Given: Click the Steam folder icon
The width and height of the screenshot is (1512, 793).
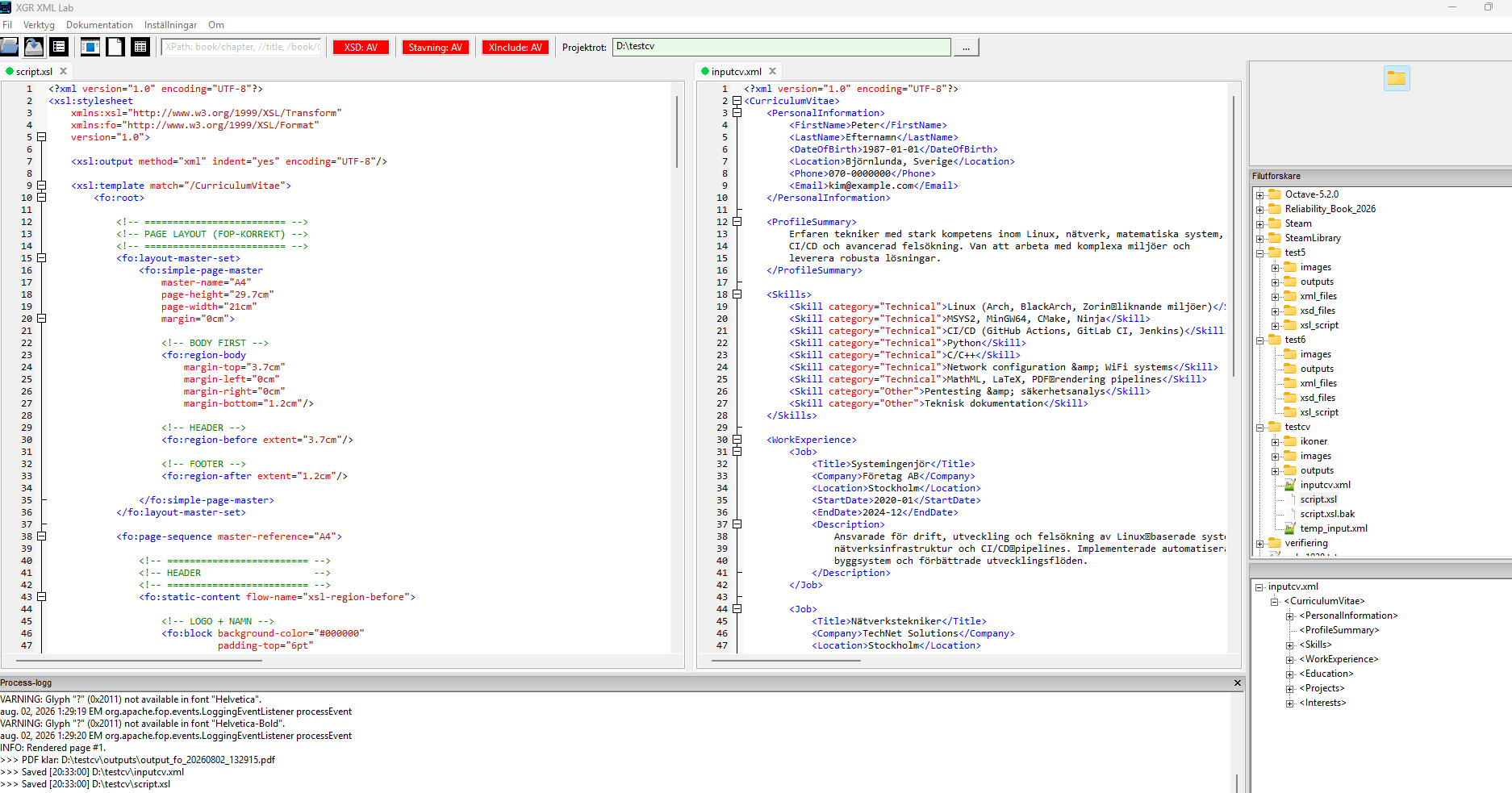Looking at the screenshot, I should click(1275, 223).
